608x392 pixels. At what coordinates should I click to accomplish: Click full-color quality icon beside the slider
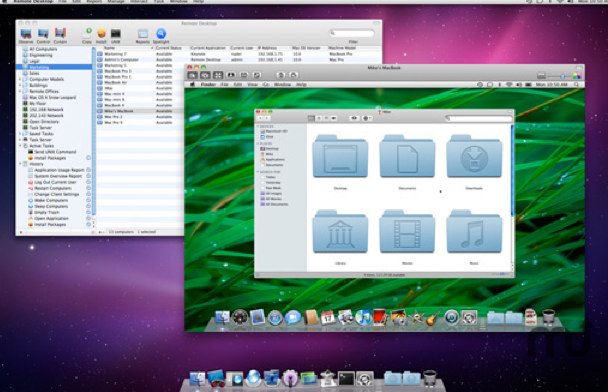pyautogui.click(x=577, y=76)
